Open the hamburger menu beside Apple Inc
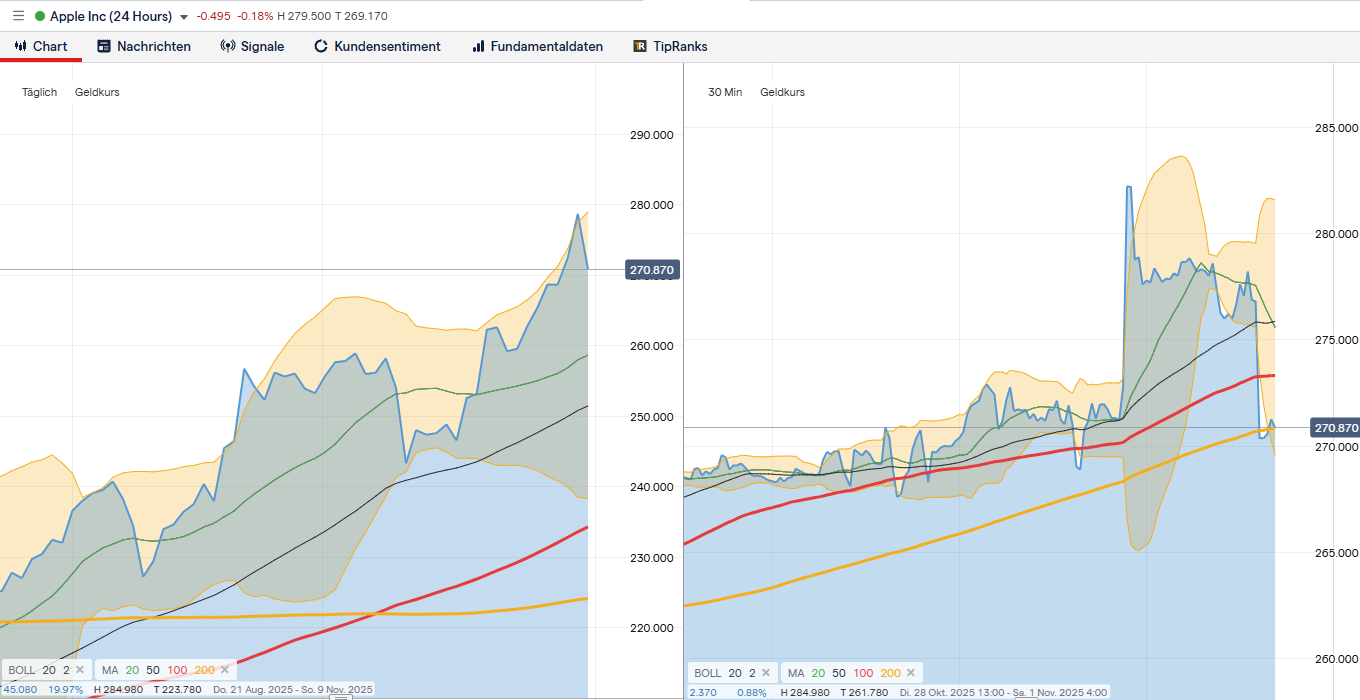Image resolution: width=1360 pixels, height=700 pixels. (18, 16)
